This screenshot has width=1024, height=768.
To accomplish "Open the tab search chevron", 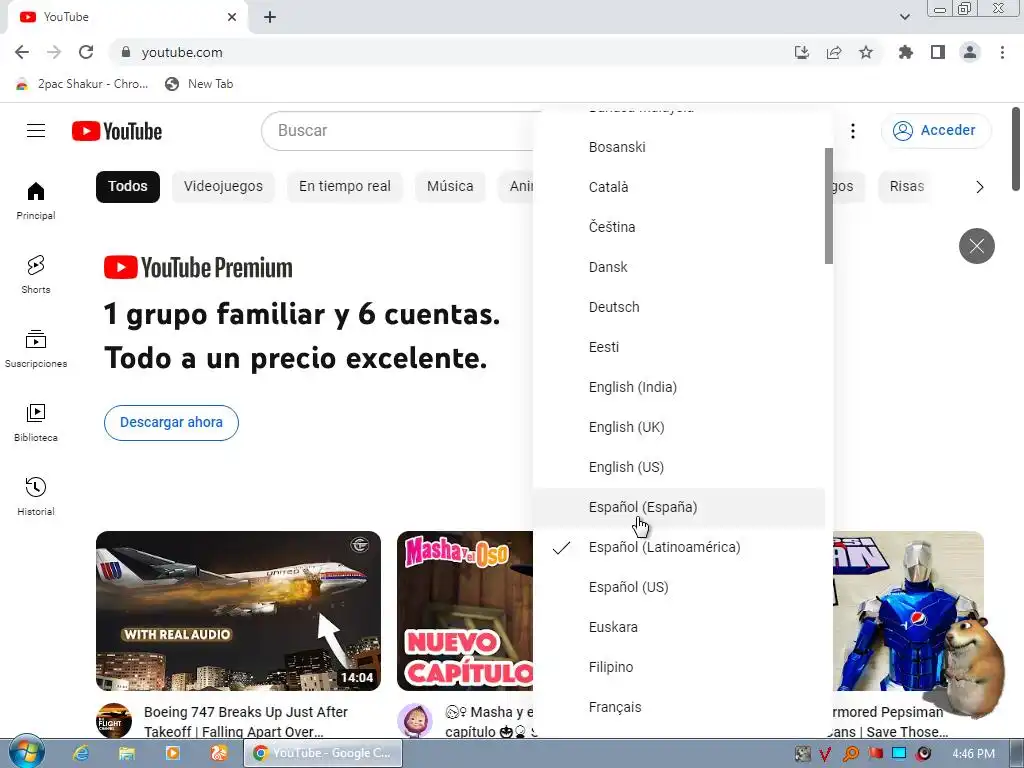I will click(x=905, y=17).
